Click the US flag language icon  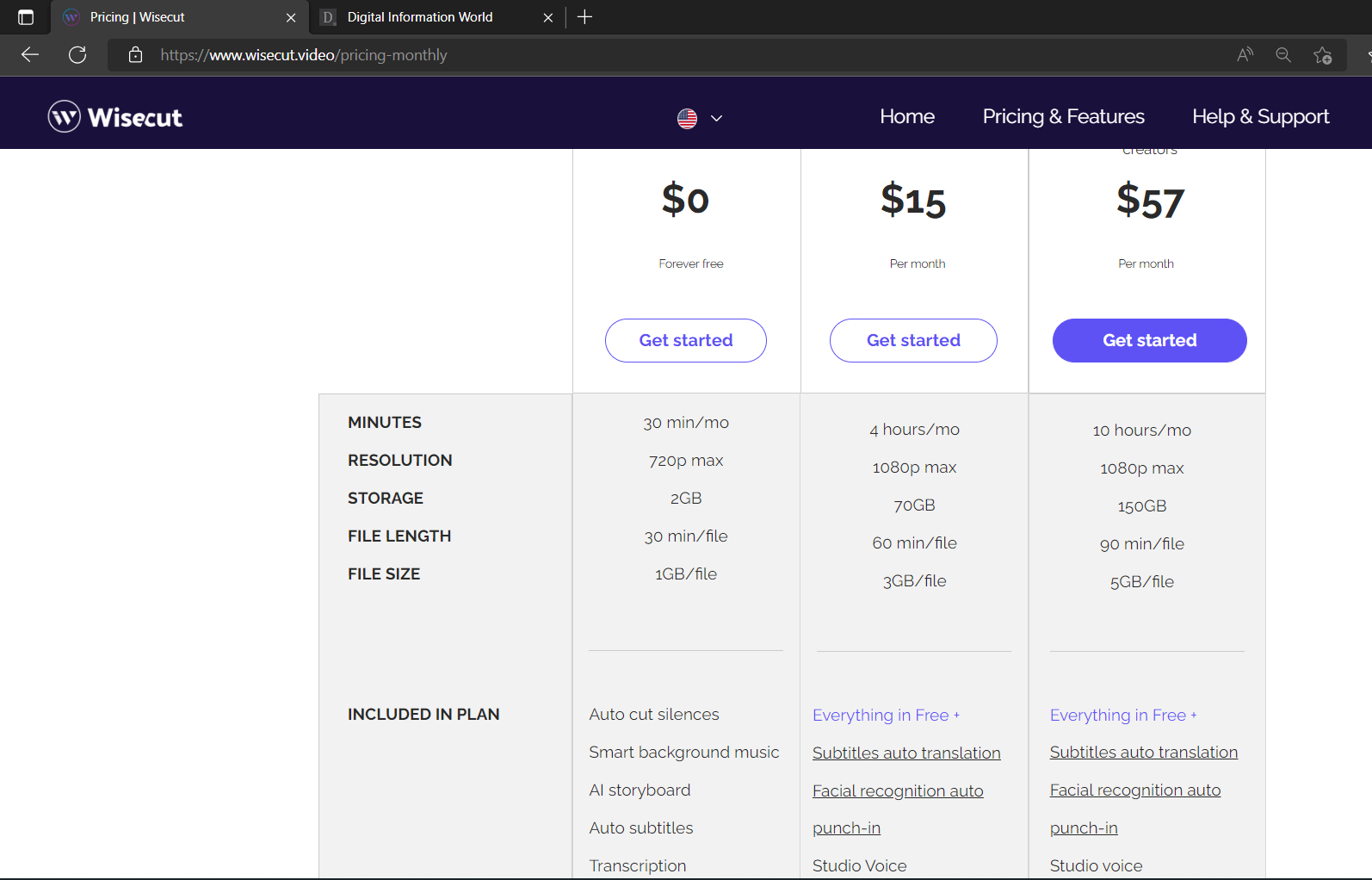coord(687,118)
